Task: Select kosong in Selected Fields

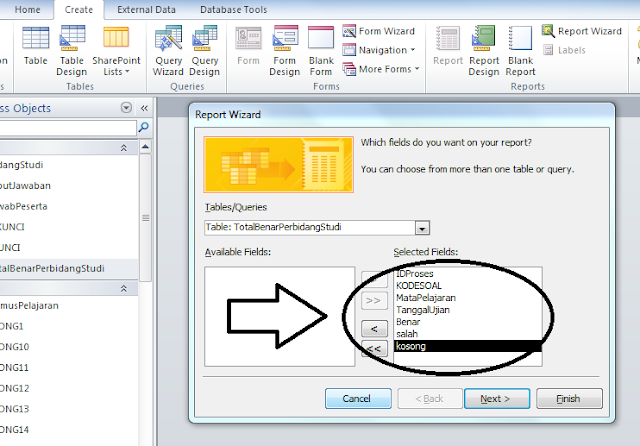Action: pyautogui.click(x=467, y=346)
